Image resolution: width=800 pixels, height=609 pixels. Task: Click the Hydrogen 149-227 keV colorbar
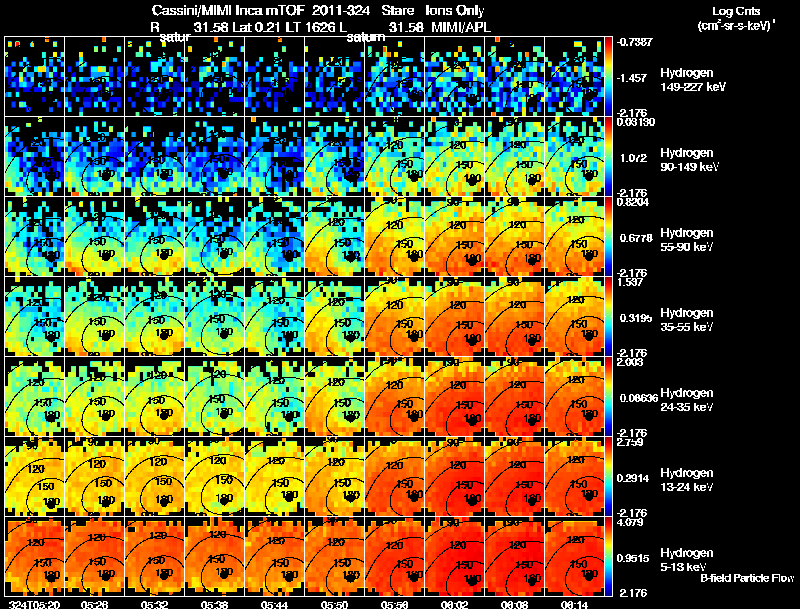(x=608, y=76)
